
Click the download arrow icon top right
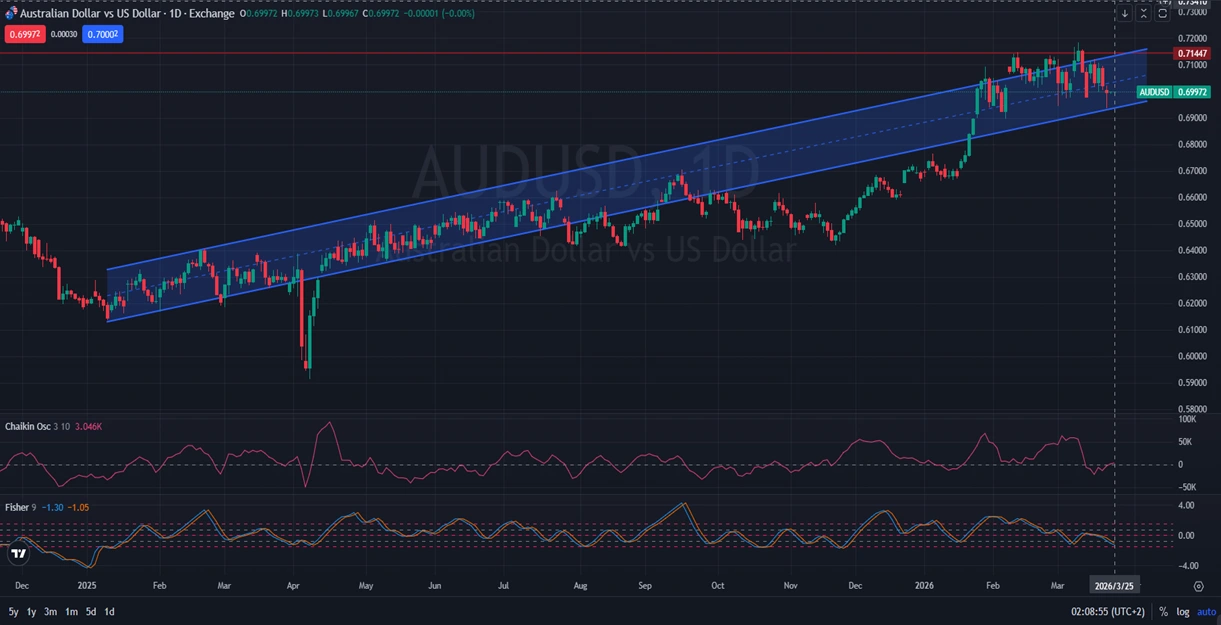(x=1124, y=13)
